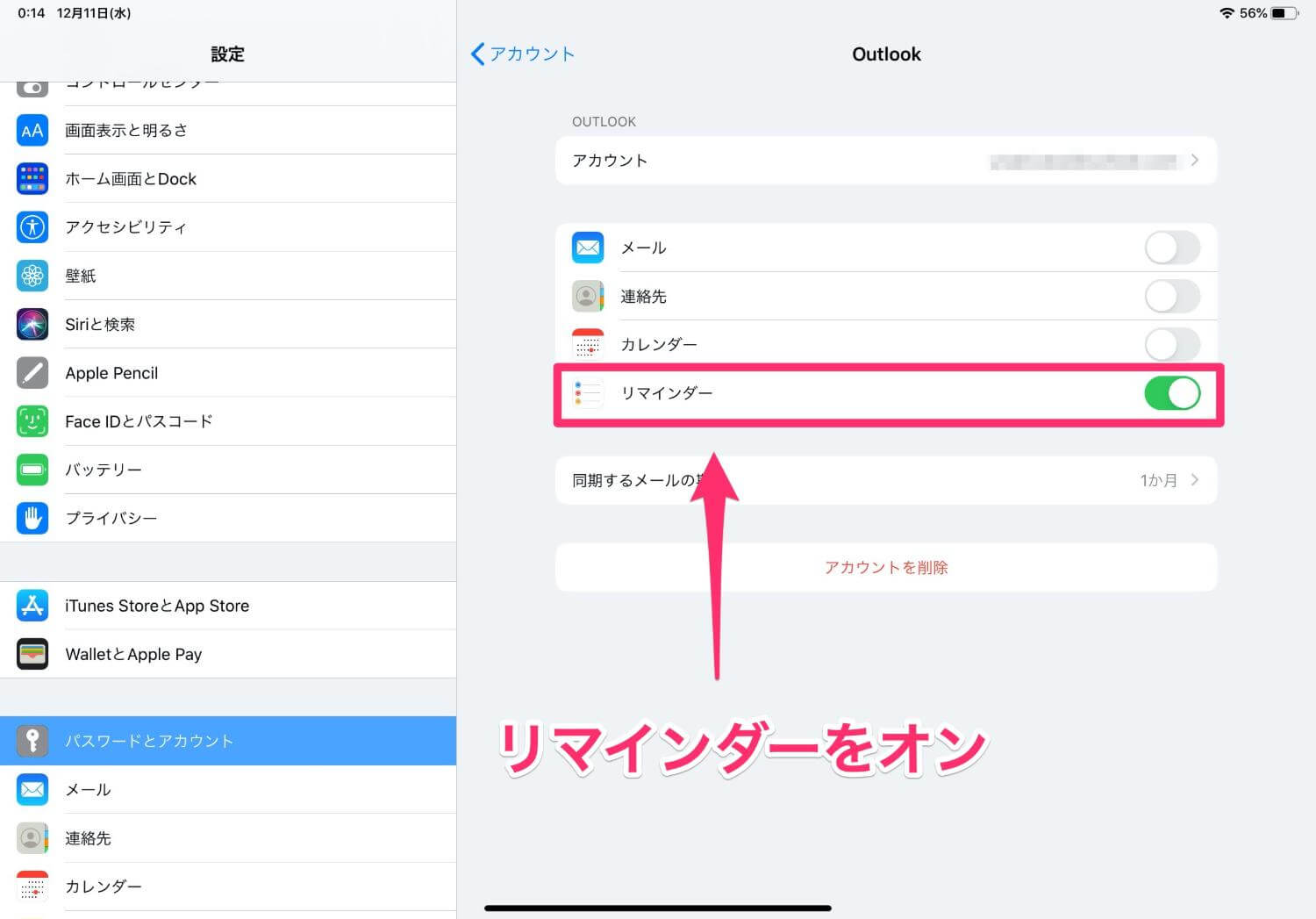Viewport: 1316px width, 919px height.
Task: Open the アカウント row chevron
Action: coord(1194,161)
